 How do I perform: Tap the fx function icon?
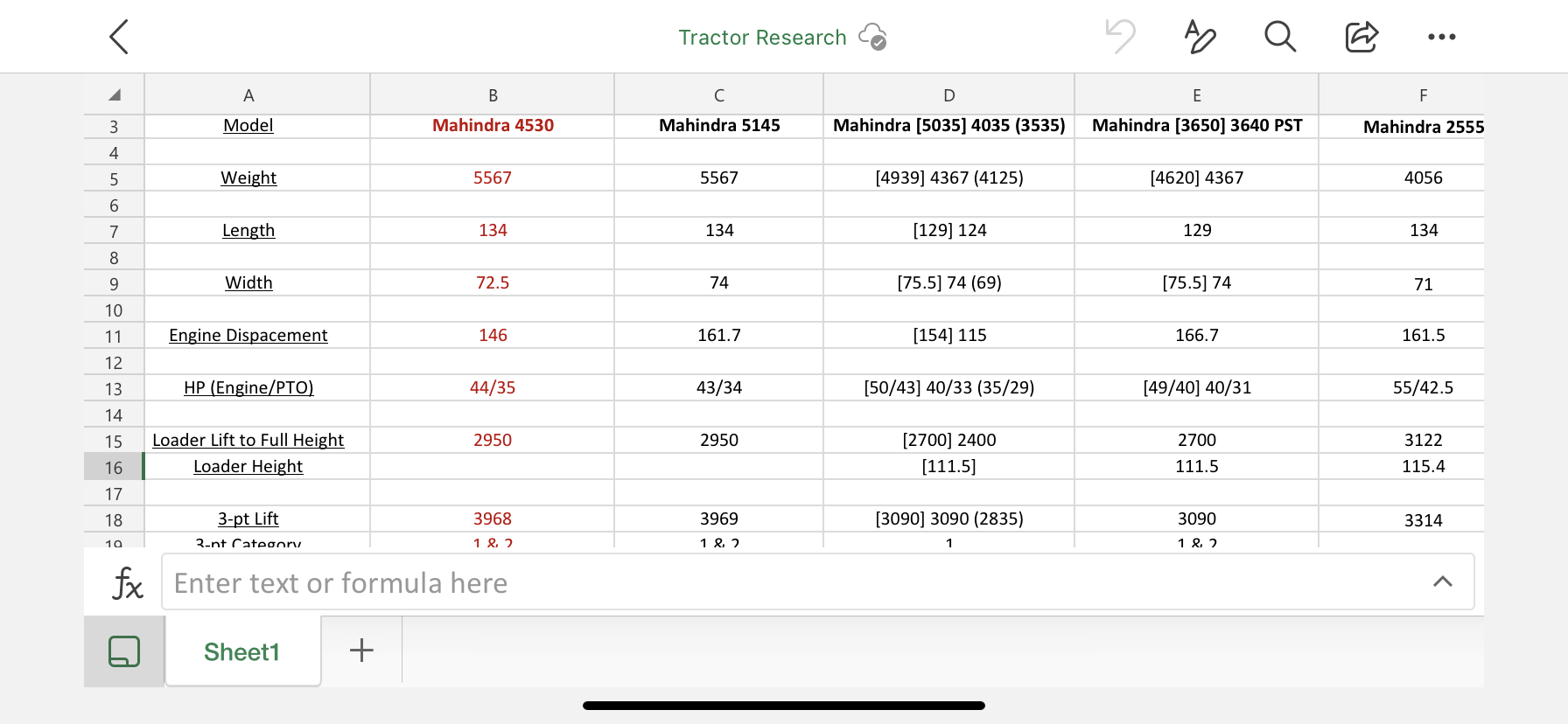click(x=127, y=582)
